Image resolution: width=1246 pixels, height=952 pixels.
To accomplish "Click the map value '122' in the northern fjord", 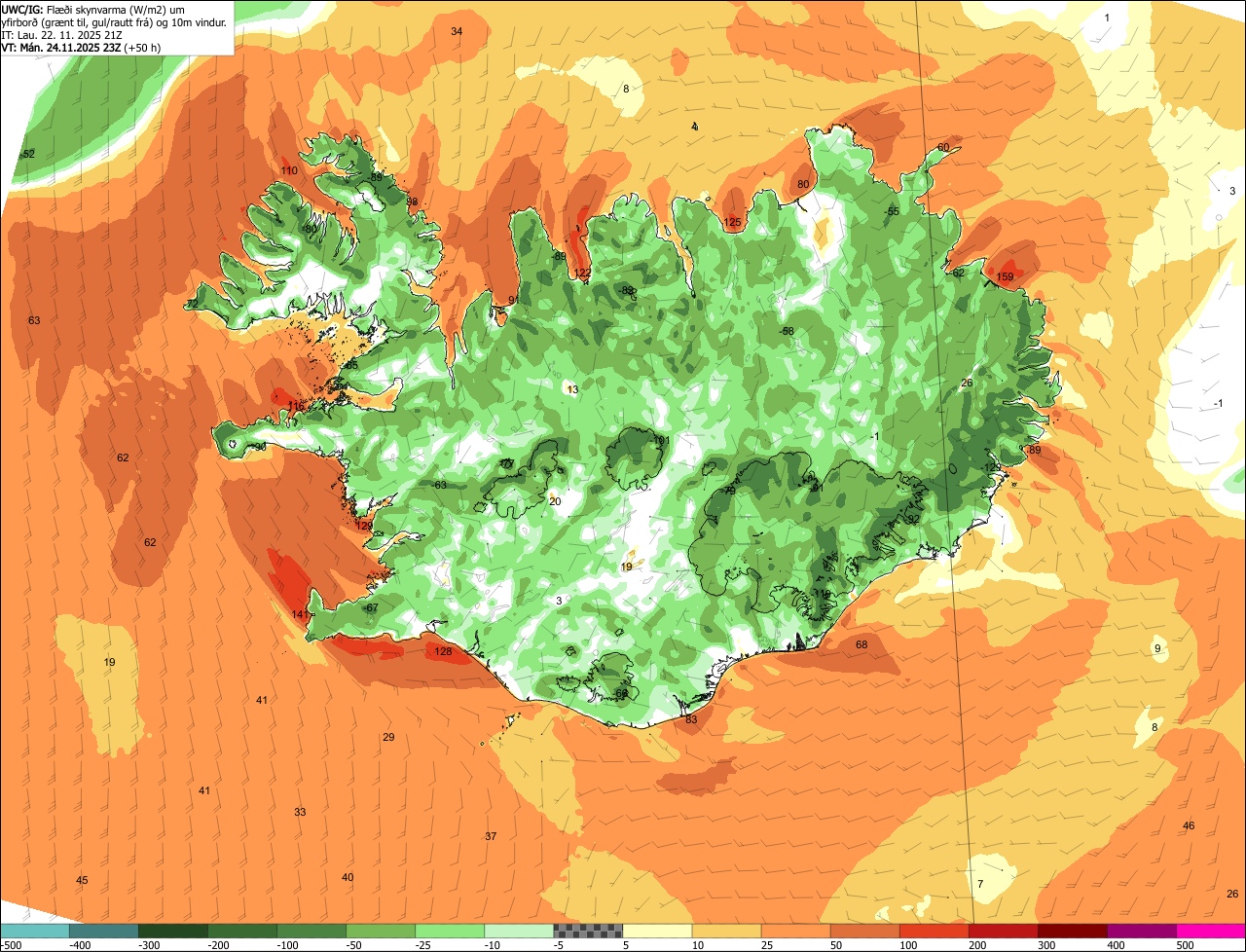I will coord(583,273).
